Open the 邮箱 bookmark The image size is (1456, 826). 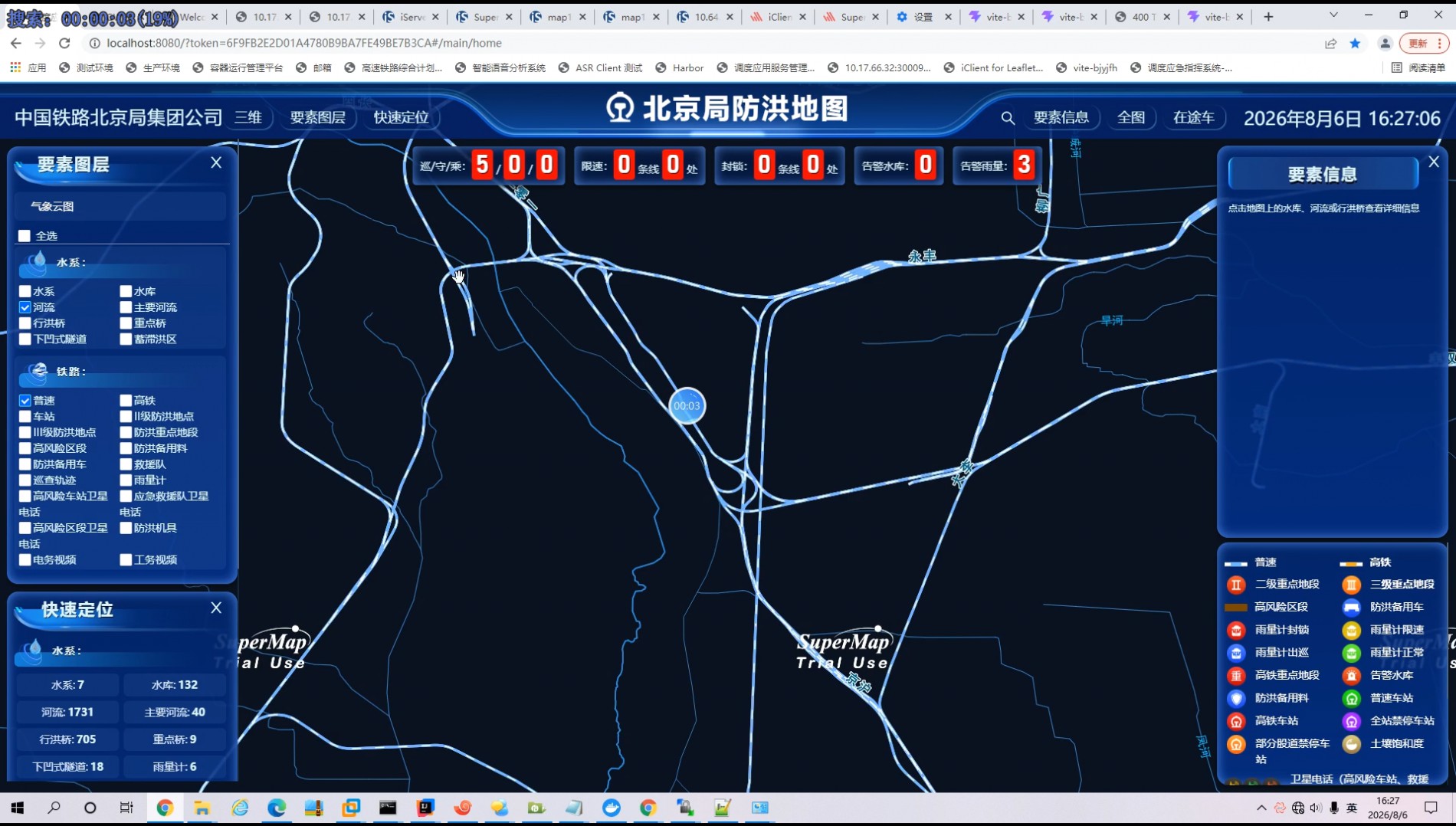pyautogui.click(x=313, y=67)
